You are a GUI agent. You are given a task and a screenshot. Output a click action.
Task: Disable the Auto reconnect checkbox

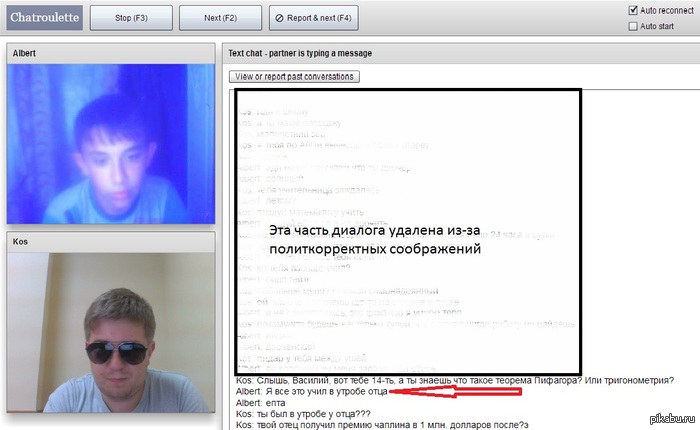click(633, 10)
